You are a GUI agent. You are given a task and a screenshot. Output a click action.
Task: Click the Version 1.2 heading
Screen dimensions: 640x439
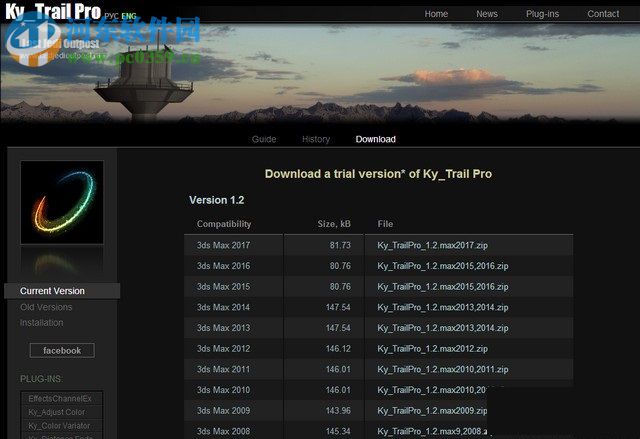pyautogui.click(x=216, y=200)
